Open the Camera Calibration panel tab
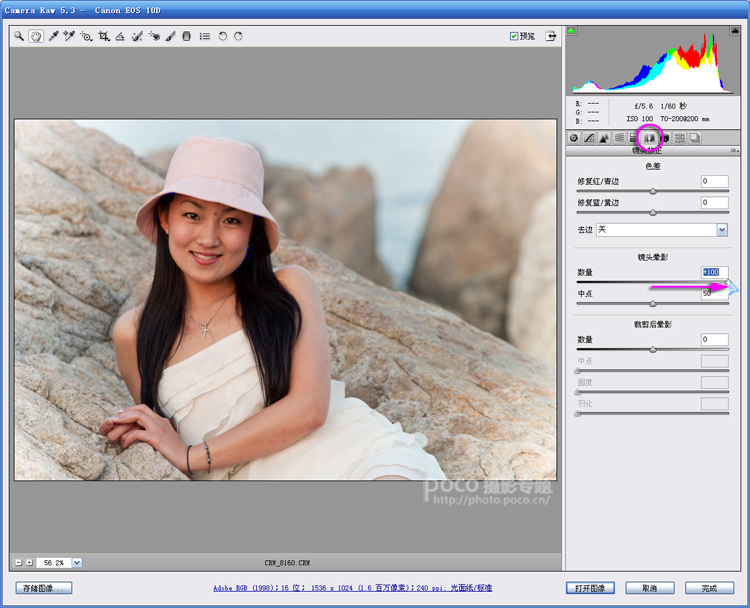750x608 pixels. pyautogui.click(x=665, y=138)
